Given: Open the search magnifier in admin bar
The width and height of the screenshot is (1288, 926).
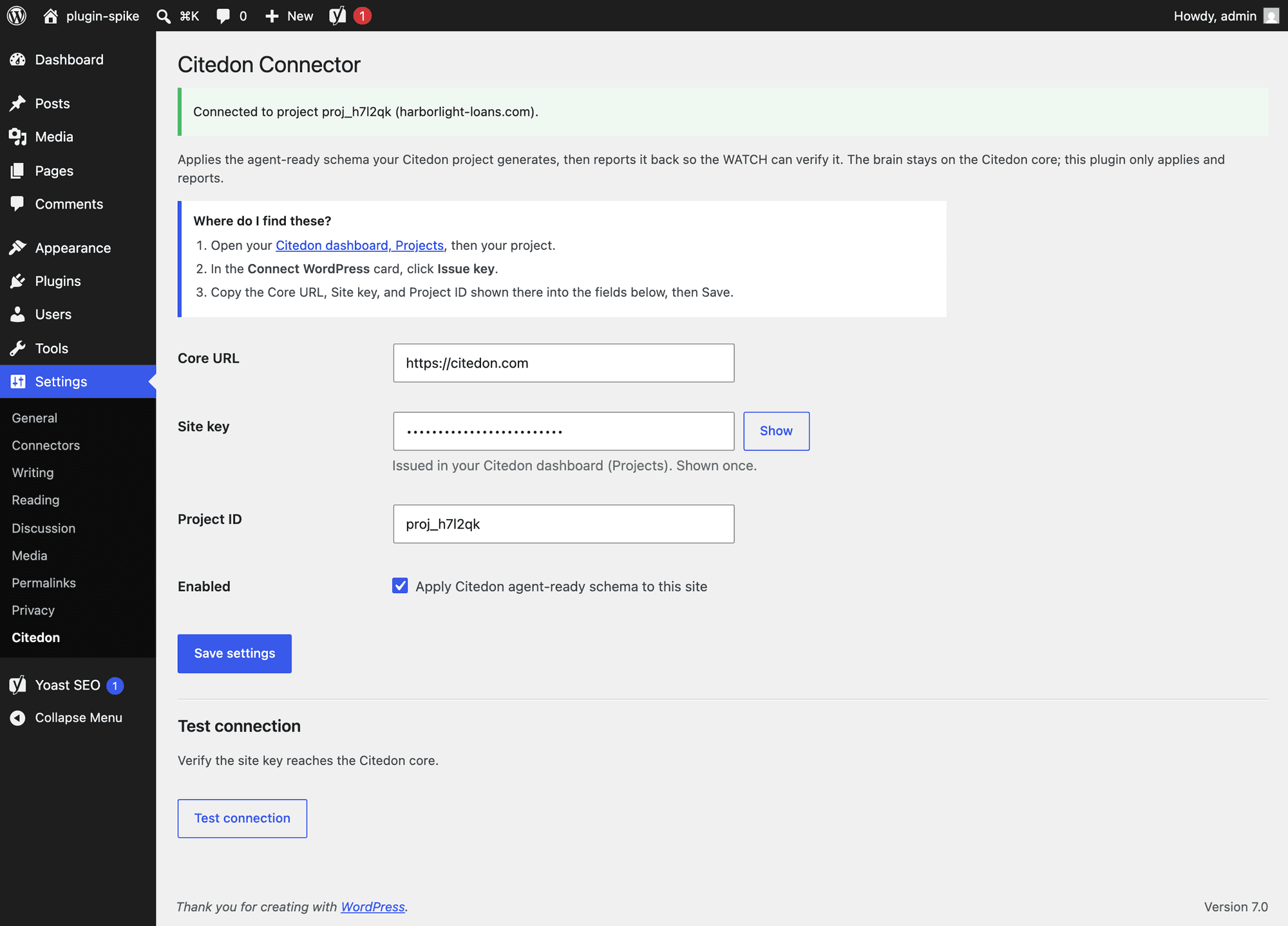Looking at the screenshot, I should 164,16.
